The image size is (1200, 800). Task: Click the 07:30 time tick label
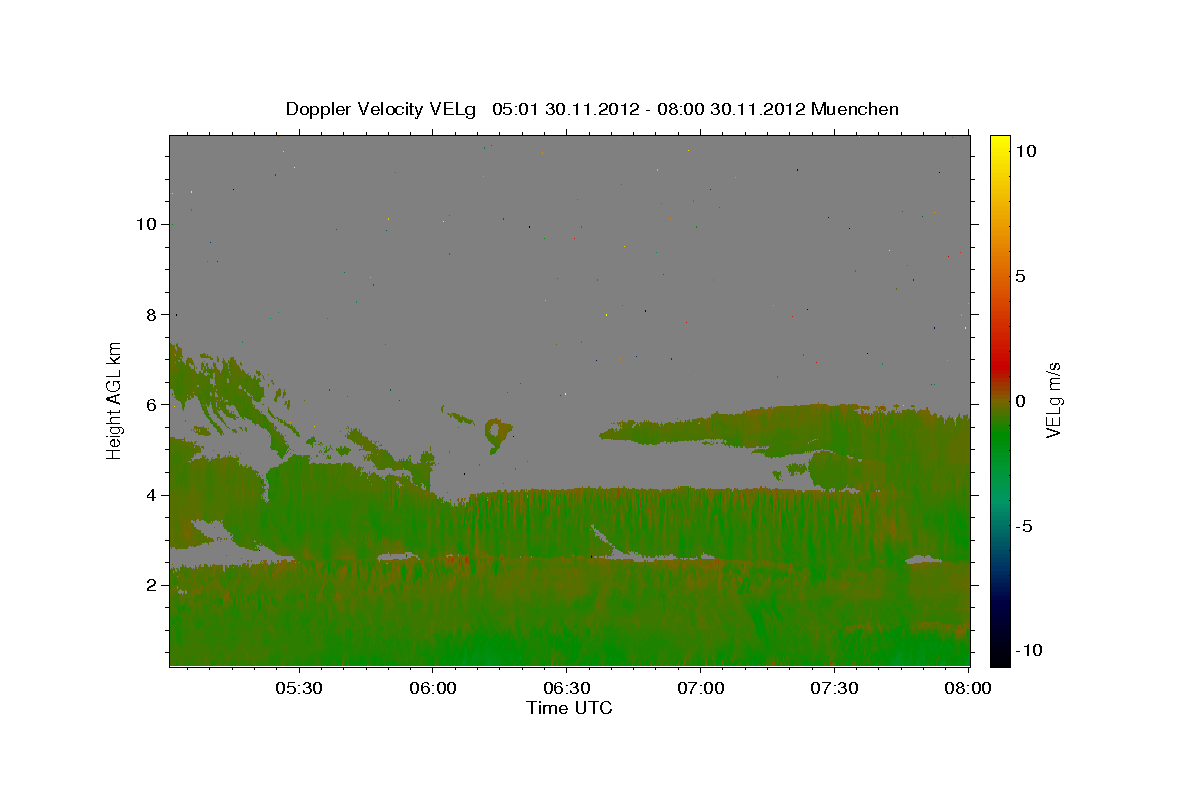pyautogui.click(x=835, y=689)
